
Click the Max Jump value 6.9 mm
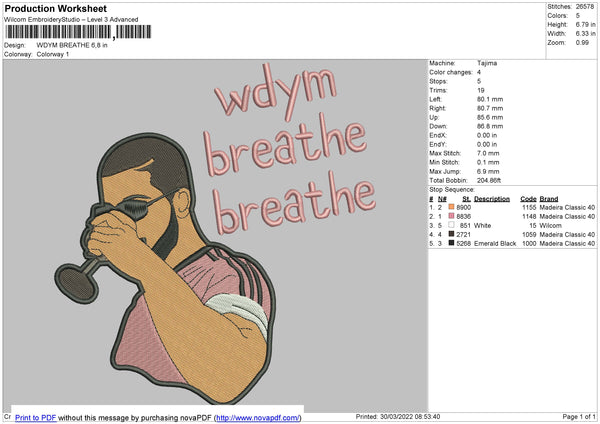tap(488, 171)
